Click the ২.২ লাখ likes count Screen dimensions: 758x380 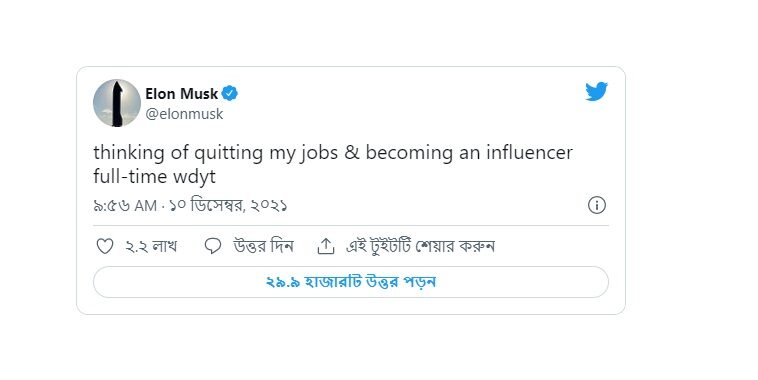tap(151, 247)
